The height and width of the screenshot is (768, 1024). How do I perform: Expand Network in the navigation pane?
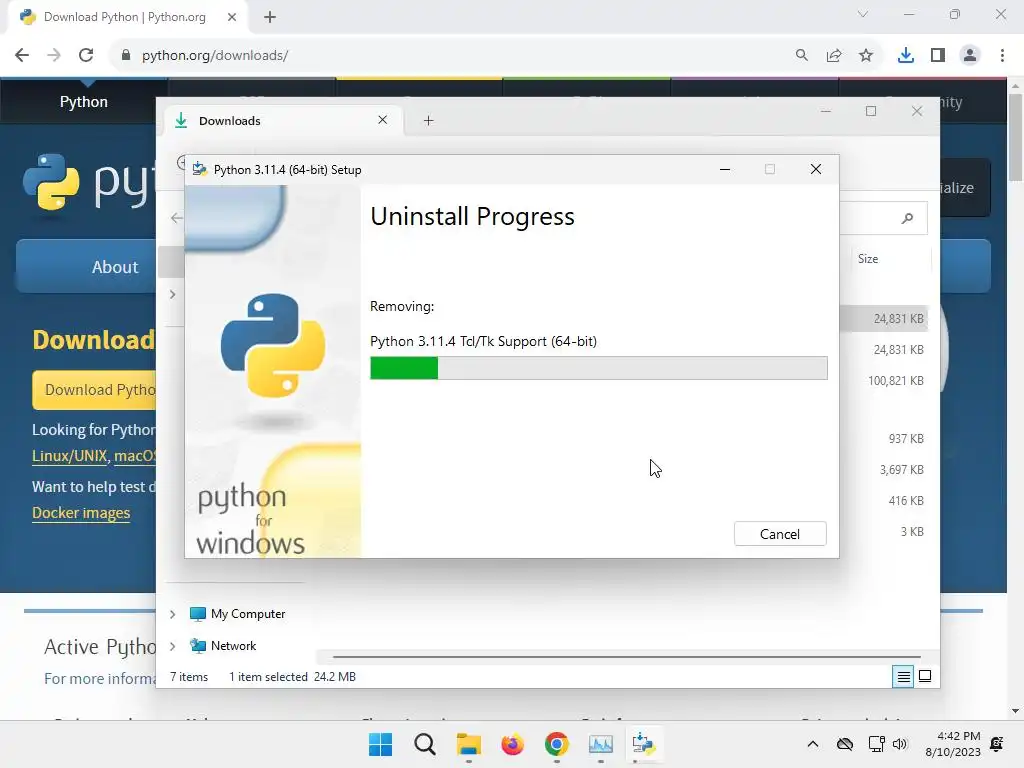[172, 646]
